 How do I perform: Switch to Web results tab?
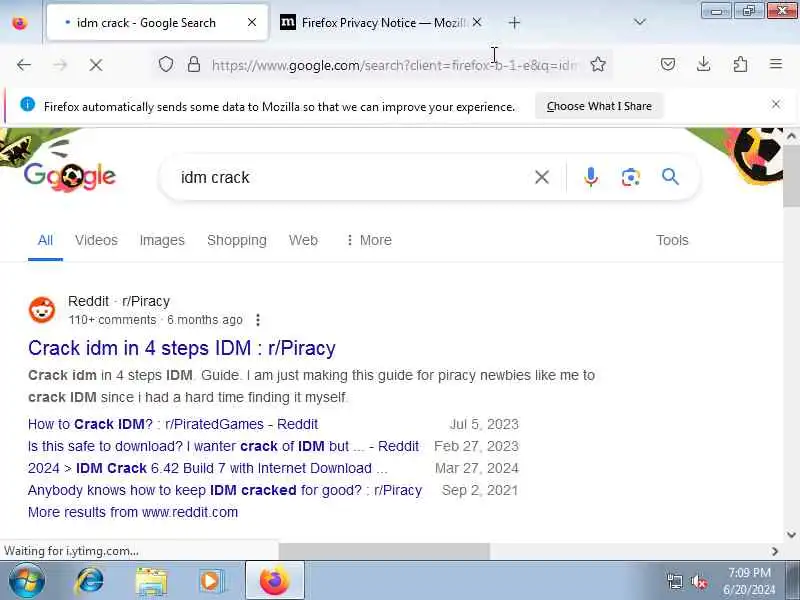point(303,240)
